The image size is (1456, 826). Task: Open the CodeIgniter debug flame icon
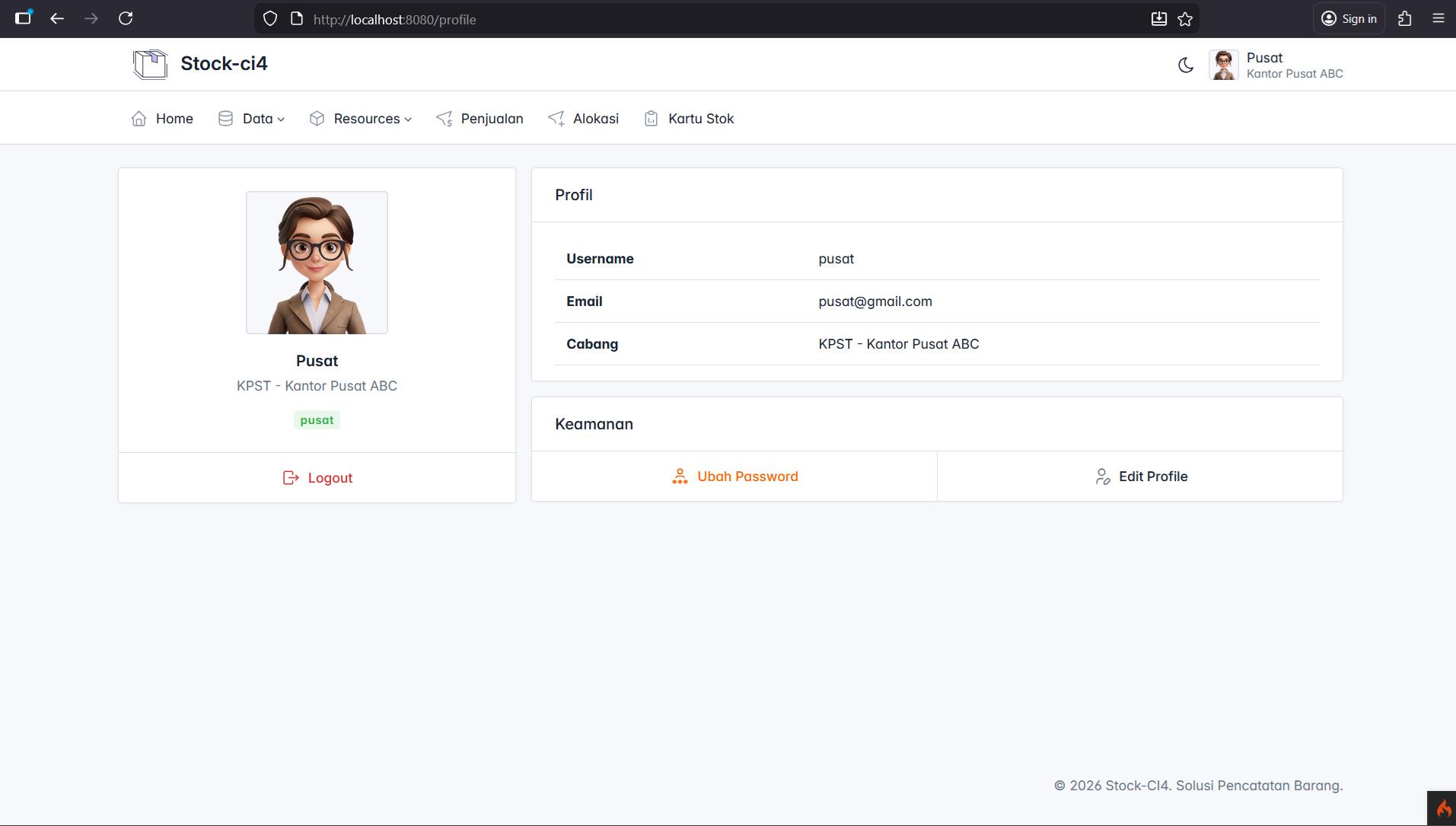point(1442,808)
